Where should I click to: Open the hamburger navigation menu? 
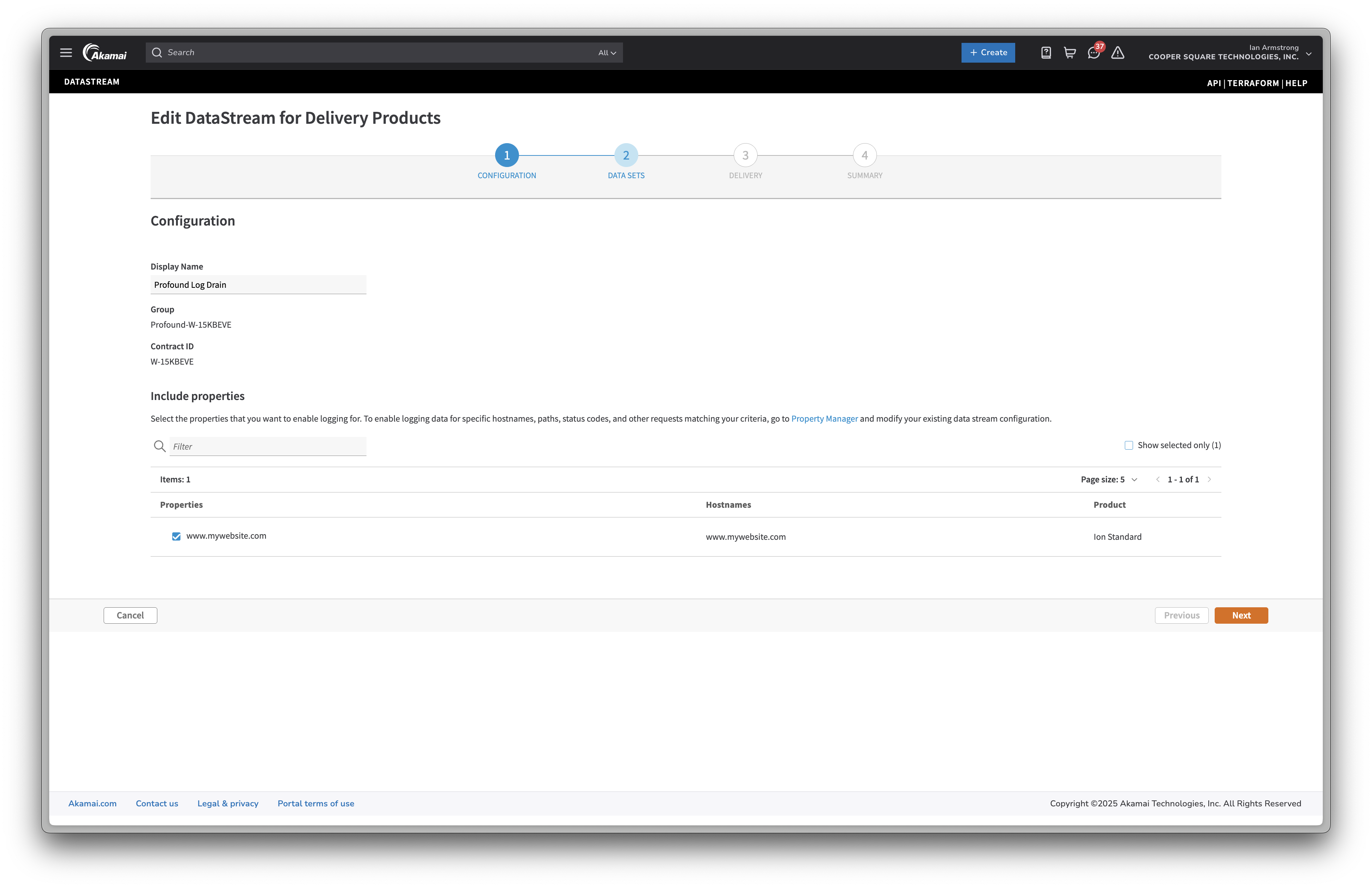click(x=66, y=53)
